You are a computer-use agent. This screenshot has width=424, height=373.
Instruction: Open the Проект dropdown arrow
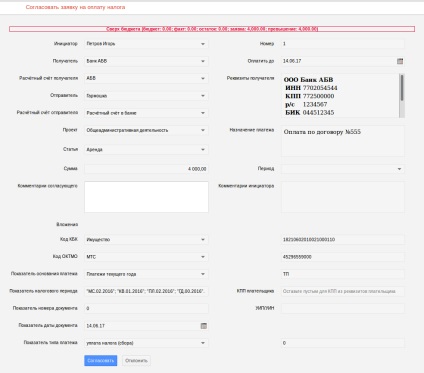[x=203, y=130]
